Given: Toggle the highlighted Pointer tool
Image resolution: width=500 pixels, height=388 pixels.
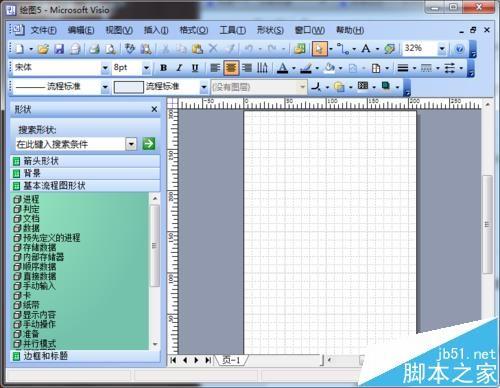Looking at the screenshot, I should (319, 49).
